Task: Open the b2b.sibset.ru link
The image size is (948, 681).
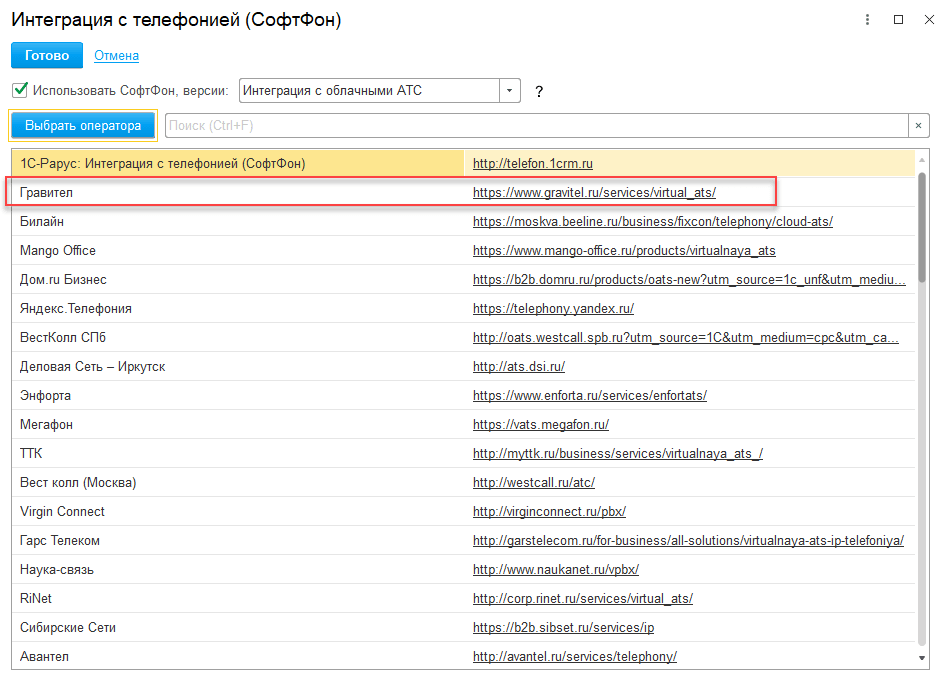Action: click(x=563, y=628)
